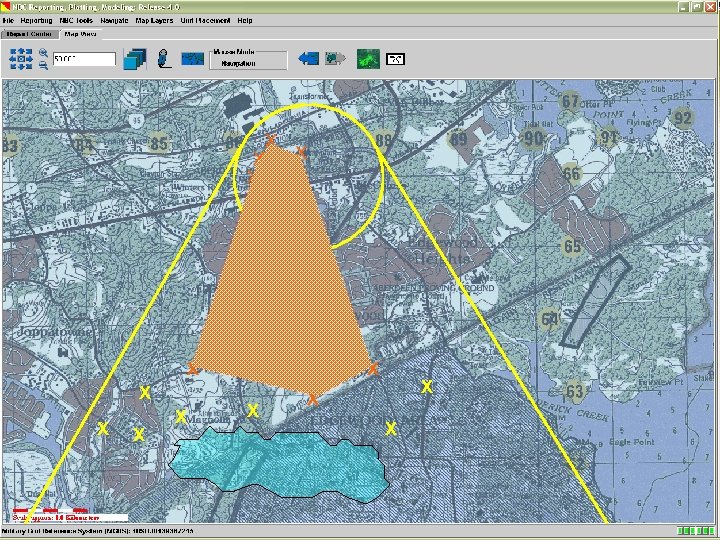
Task: Zoom out with the magnifier minus icon
Action: (43, 66)
